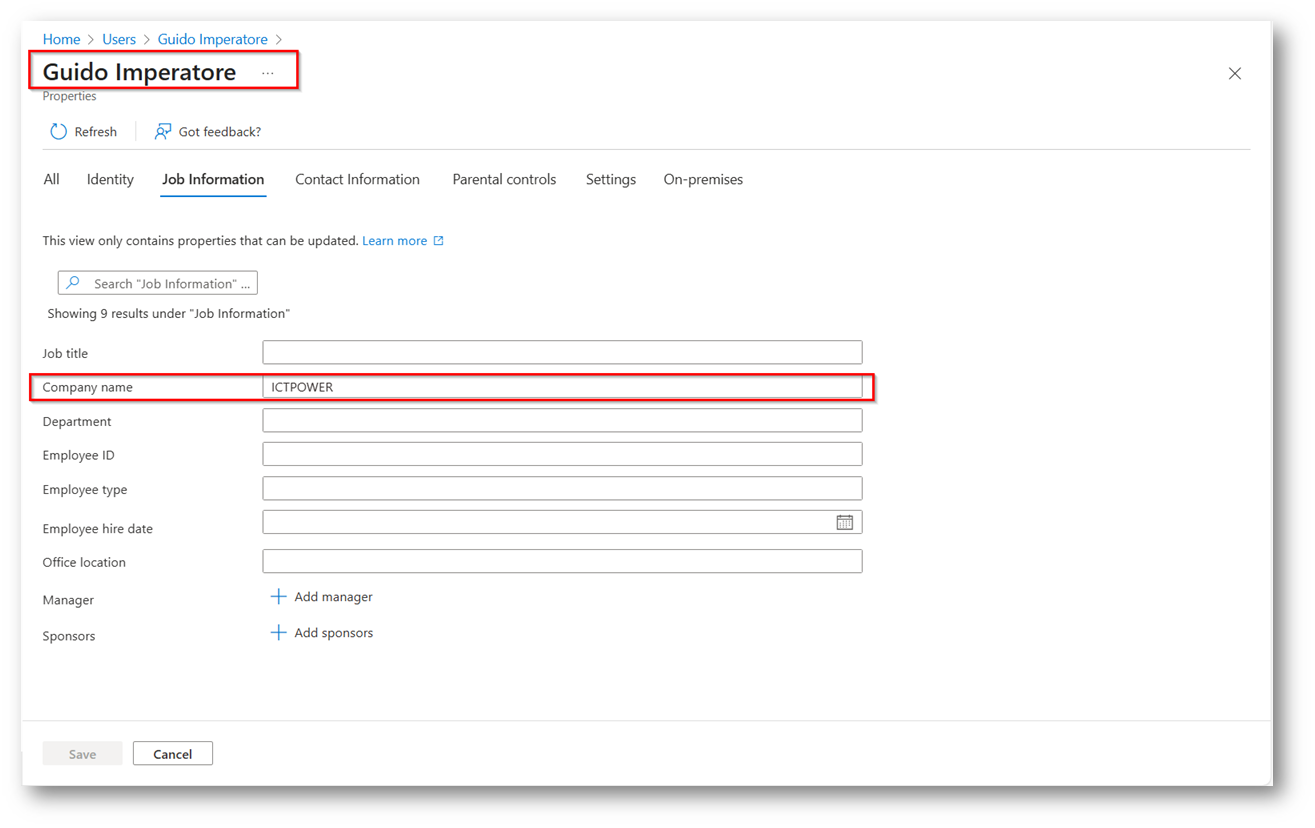Viewport: 1315px width, 828px height.
Task: Follow the Learn more link
Action: pos(394,241)
